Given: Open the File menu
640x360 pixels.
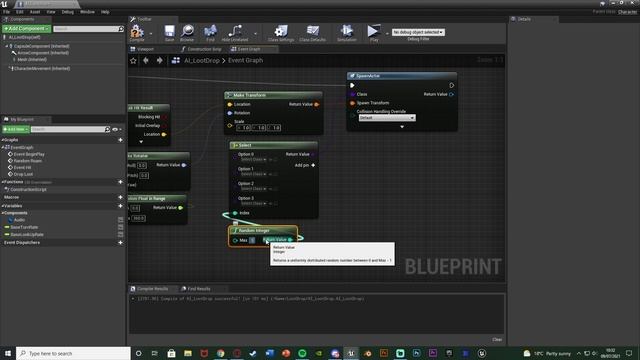Looking at the screenshot, I should tap(7, 12).
